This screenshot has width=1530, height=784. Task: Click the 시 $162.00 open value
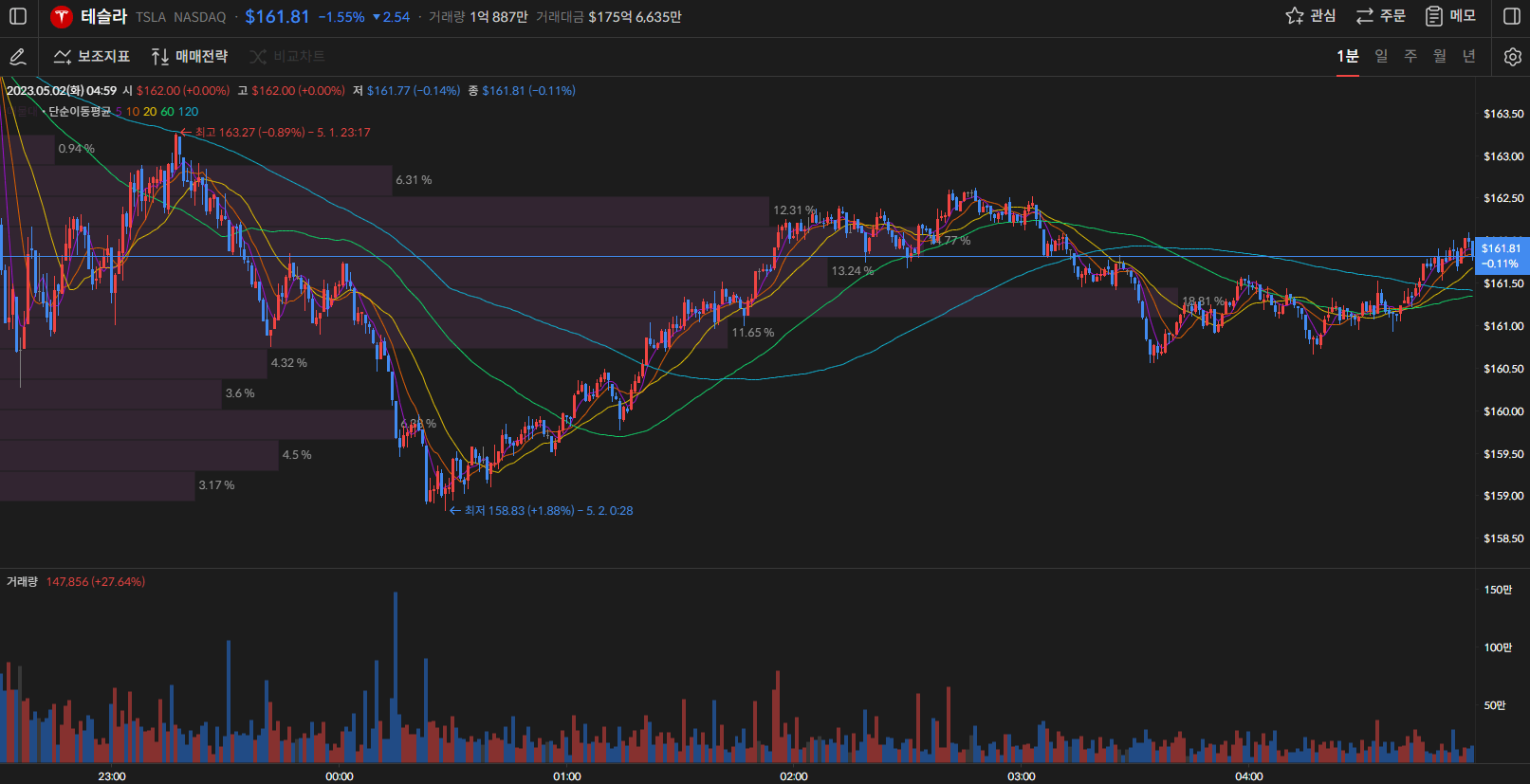pos(176,91)
